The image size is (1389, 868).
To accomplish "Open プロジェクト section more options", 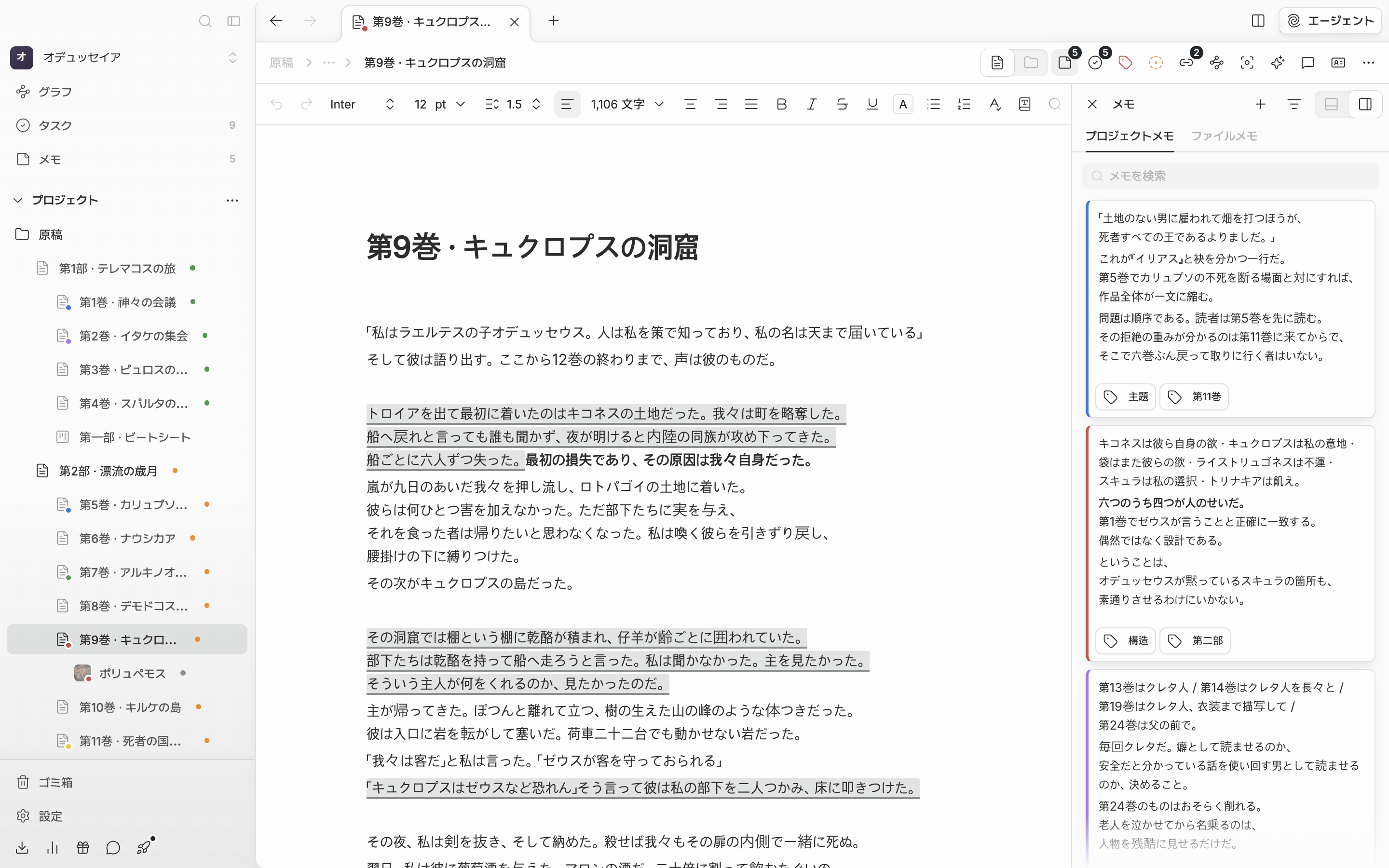I will coord(232,200).
